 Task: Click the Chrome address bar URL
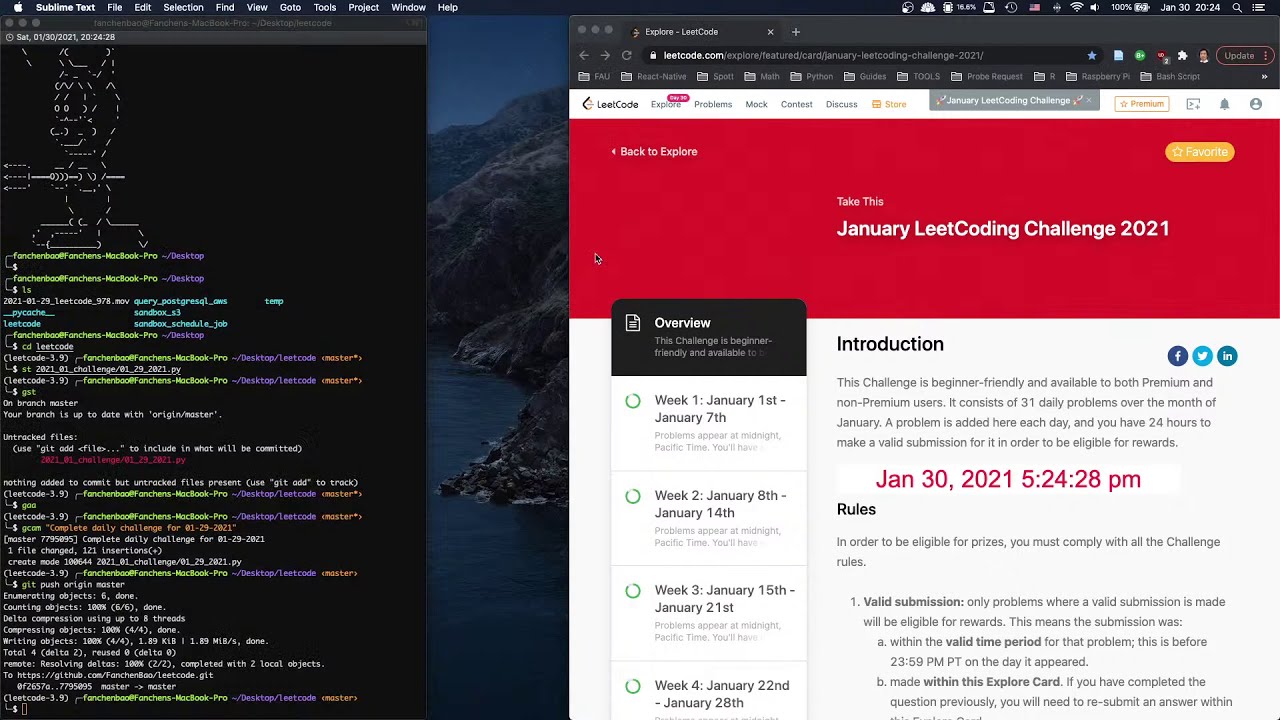823,56
